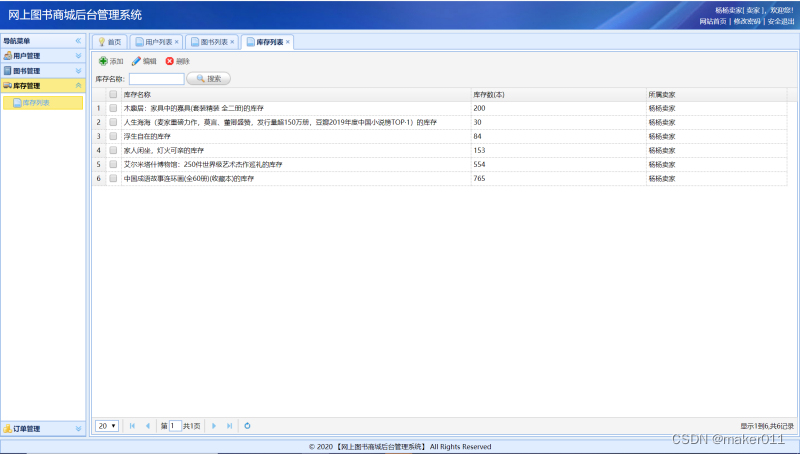Go to the previous page
This screenshot has width=800, height=454.
[x=148, y=426]
